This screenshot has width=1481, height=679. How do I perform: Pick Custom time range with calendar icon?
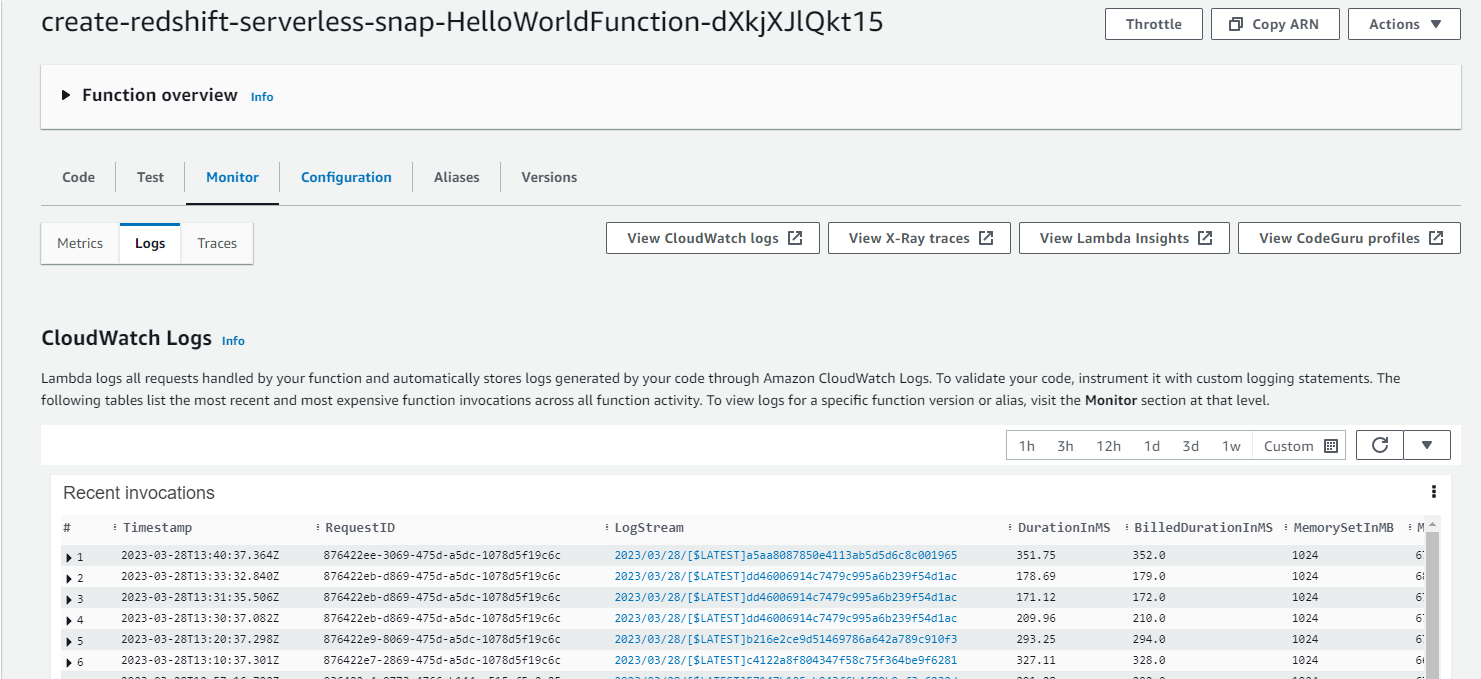1300,446
